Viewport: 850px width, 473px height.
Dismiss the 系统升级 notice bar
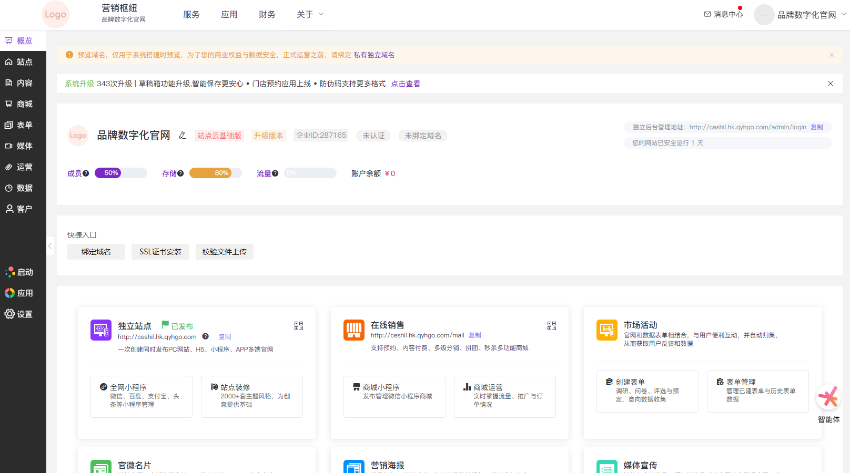pos(830,84)
